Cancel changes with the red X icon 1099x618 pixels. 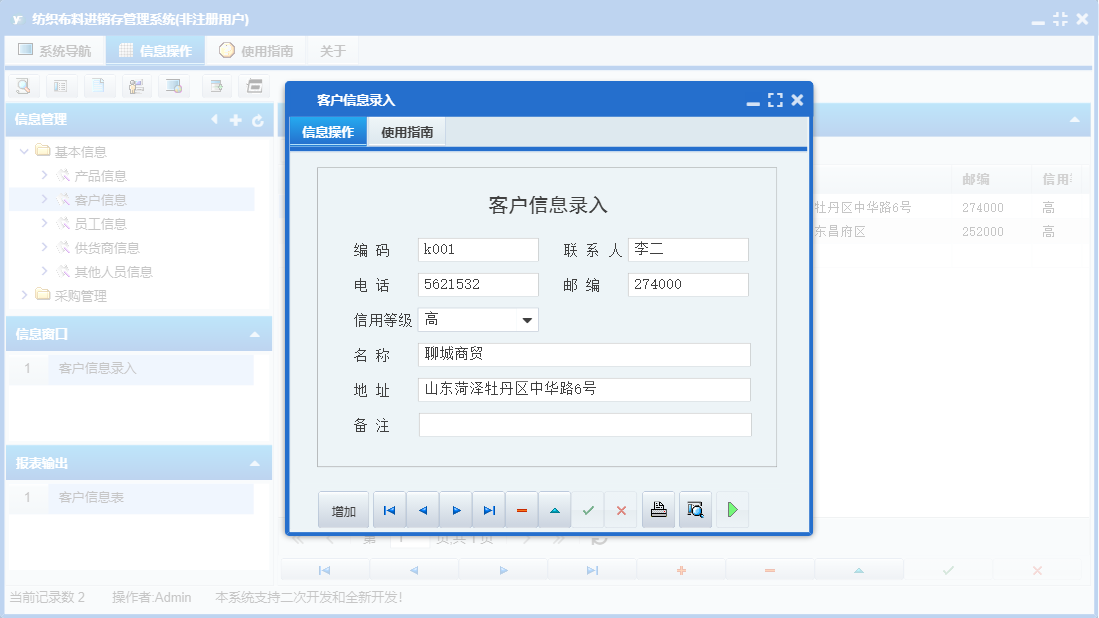pos(621,509)
